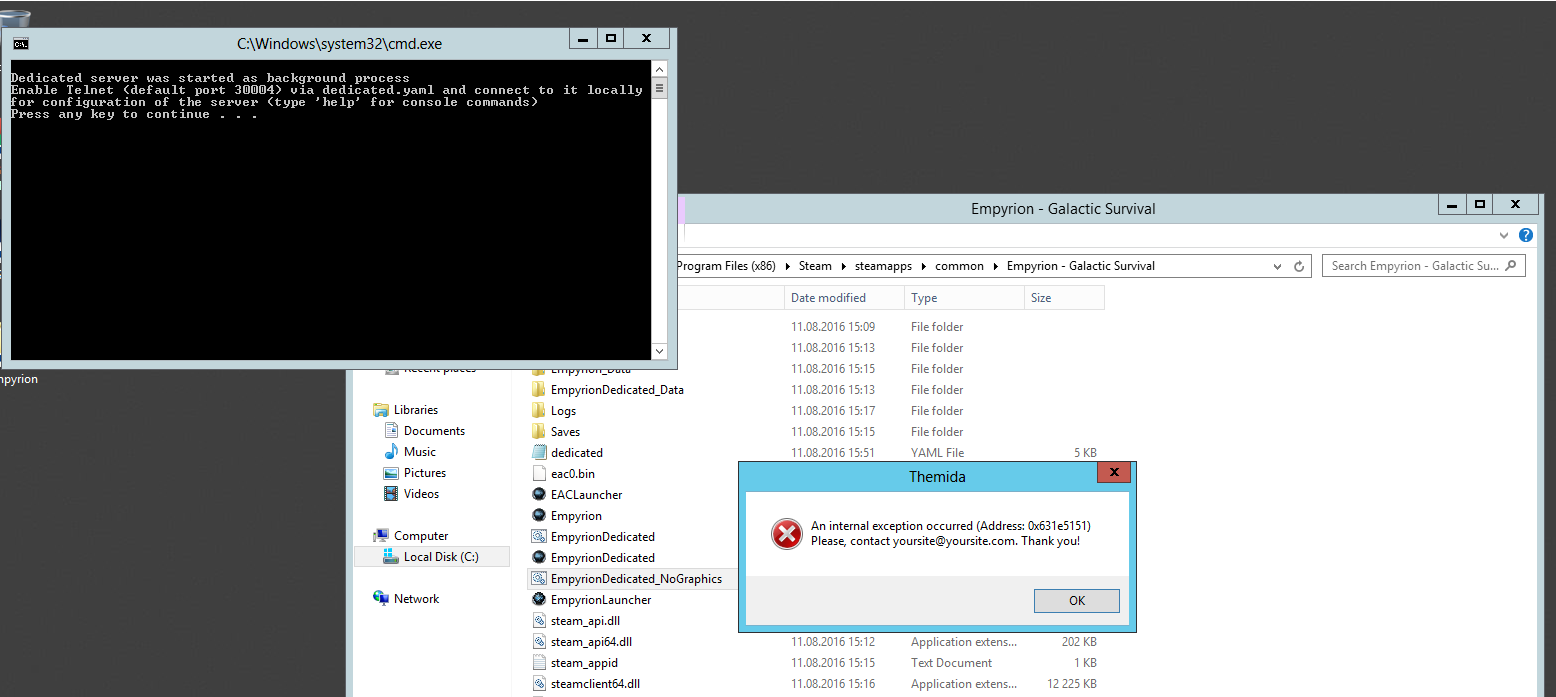Maximize the cmd.exe window
Image resolution: width=1556 pixels, height=697 pixels.
[610, 38]
